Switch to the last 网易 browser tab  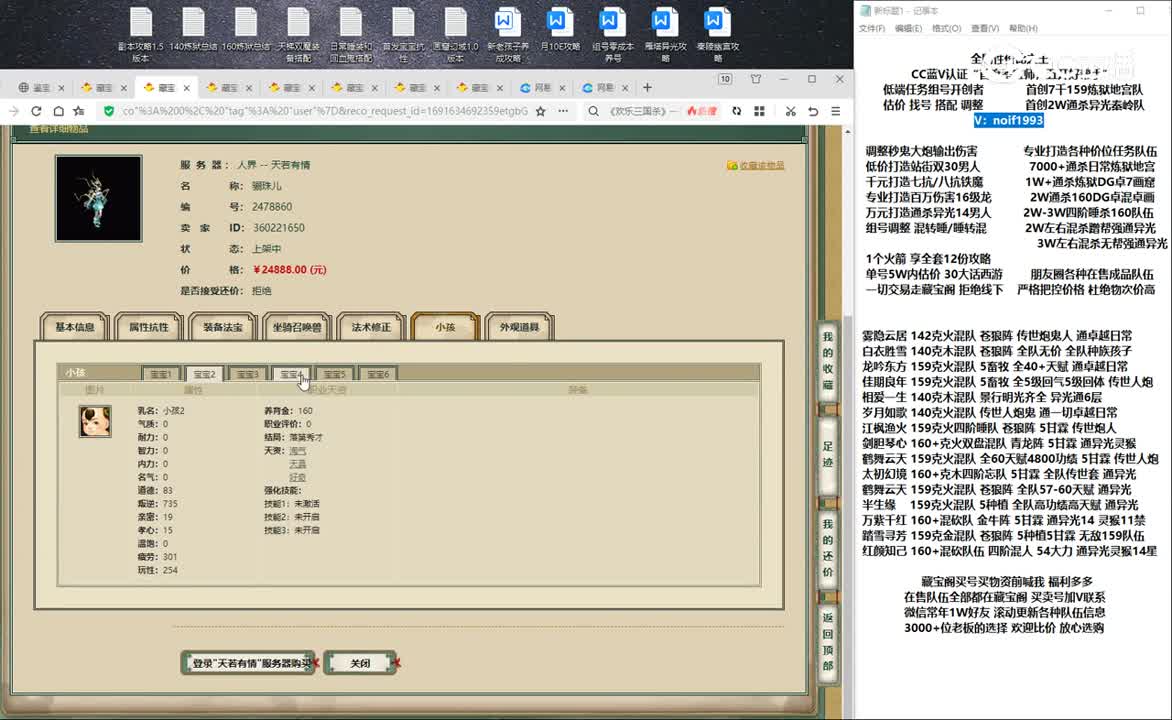tap(605, 87)
